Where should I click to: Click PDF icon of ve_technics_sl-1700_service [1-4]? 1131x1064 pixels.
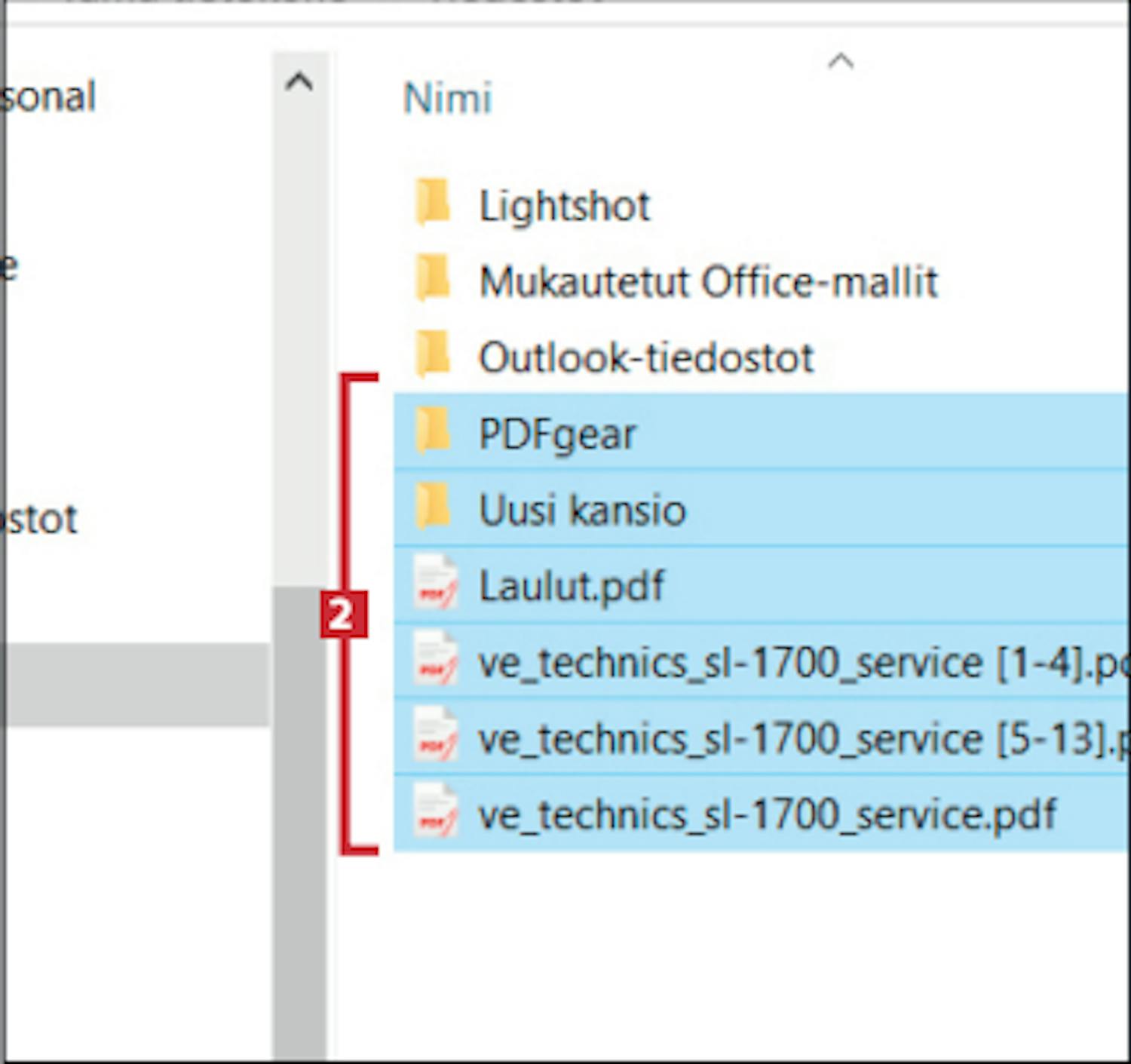pyautogui.click(x=435, y=661)
